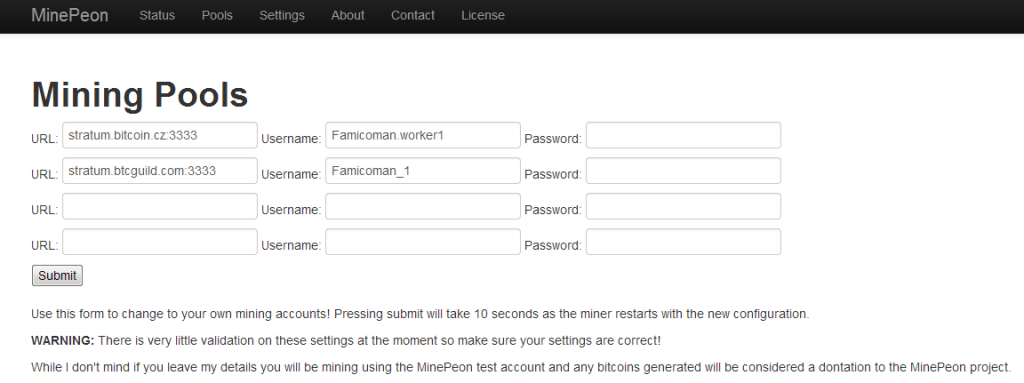Screen dimensions: 1024x383
Task: Click the Submit button
Action: (57, 276)
